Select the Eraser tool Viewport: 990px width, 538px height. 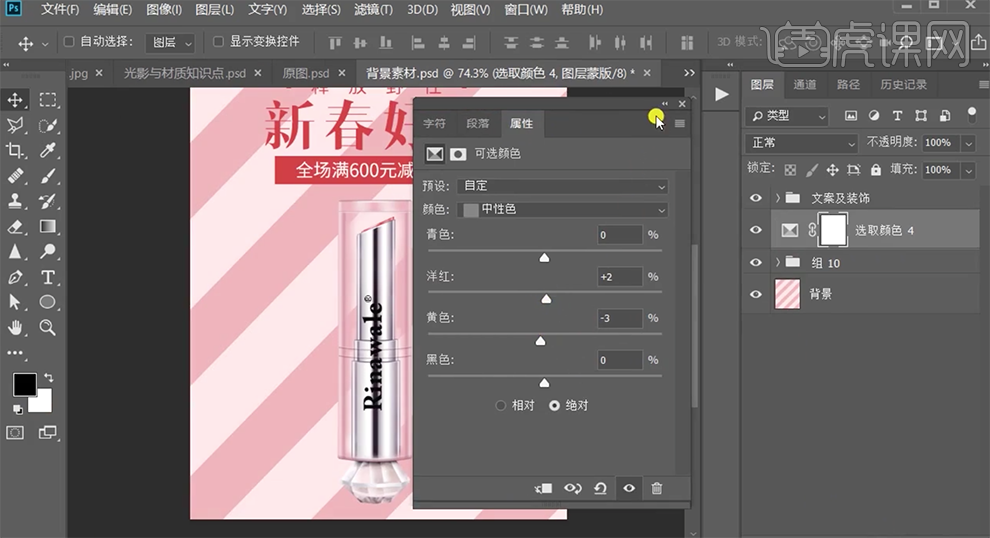pyautogui.click(x=15, y=226)
